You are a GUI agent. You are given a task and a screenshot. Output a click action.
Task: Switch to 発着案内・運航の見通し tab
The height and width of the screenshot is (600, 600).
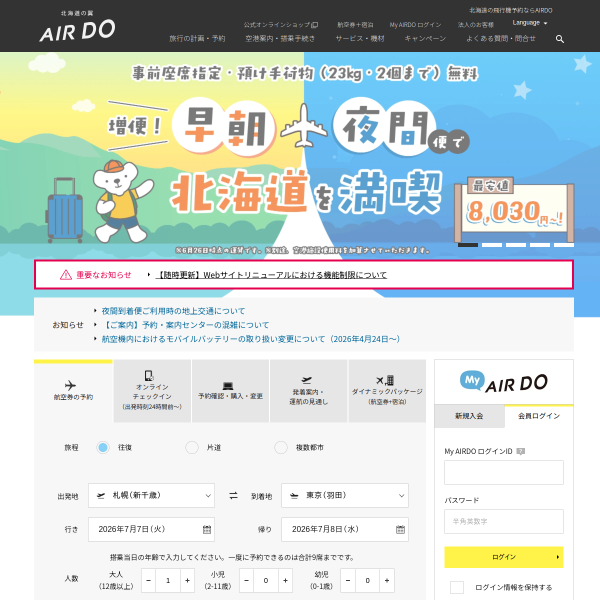[x=308, y=391]
